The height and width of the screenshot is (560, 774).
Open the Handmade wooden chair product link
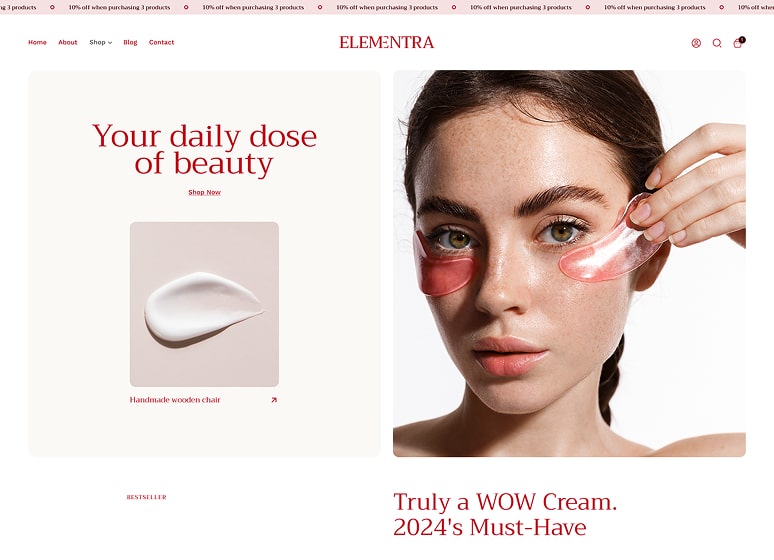click(x=175, y=400)
